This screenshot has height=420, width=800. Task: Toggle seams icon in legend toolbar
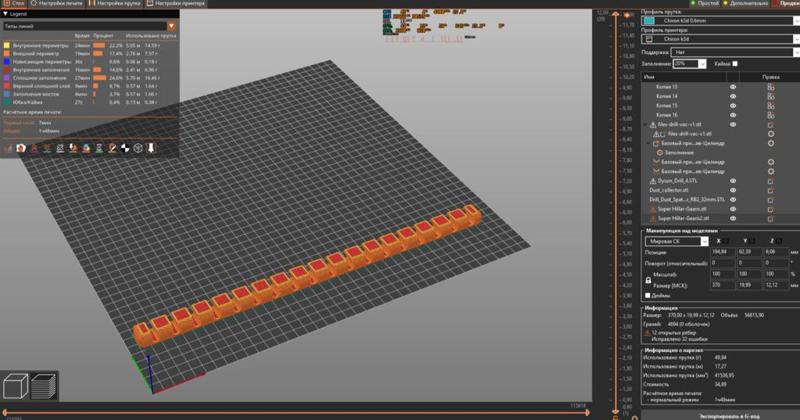coord(60,149)
